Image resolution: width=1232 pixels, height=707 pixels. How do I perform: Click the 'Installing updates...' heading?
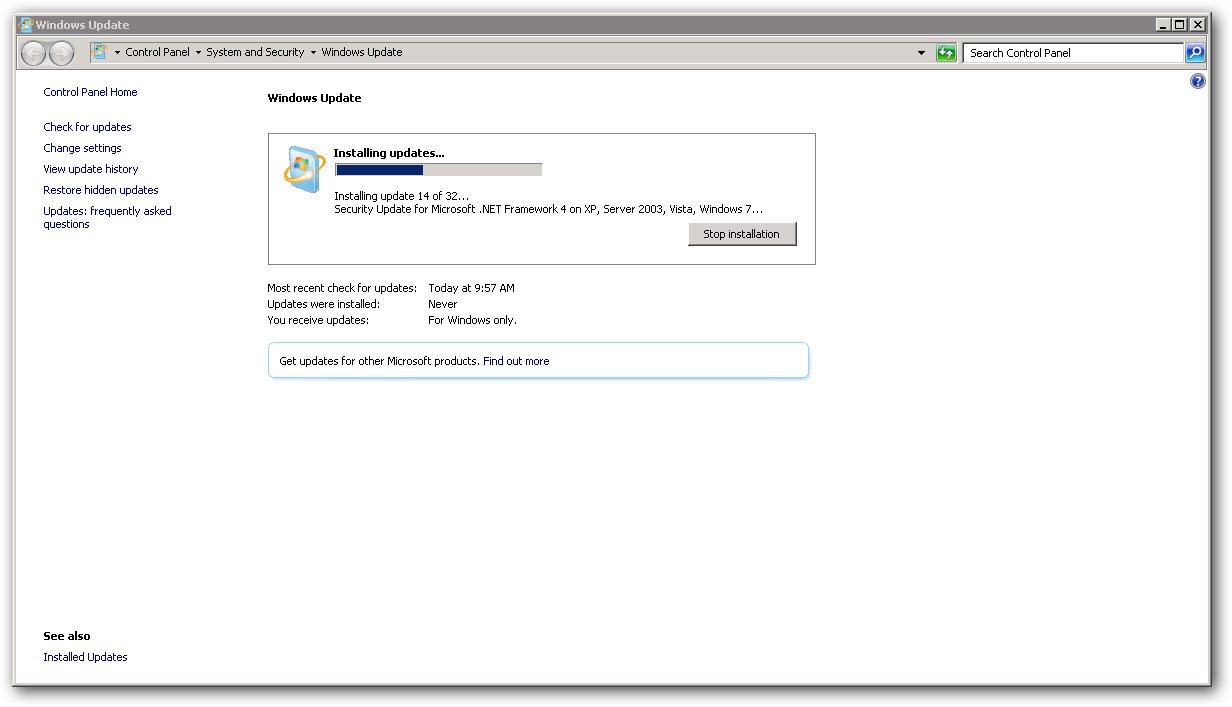(389, 153)
